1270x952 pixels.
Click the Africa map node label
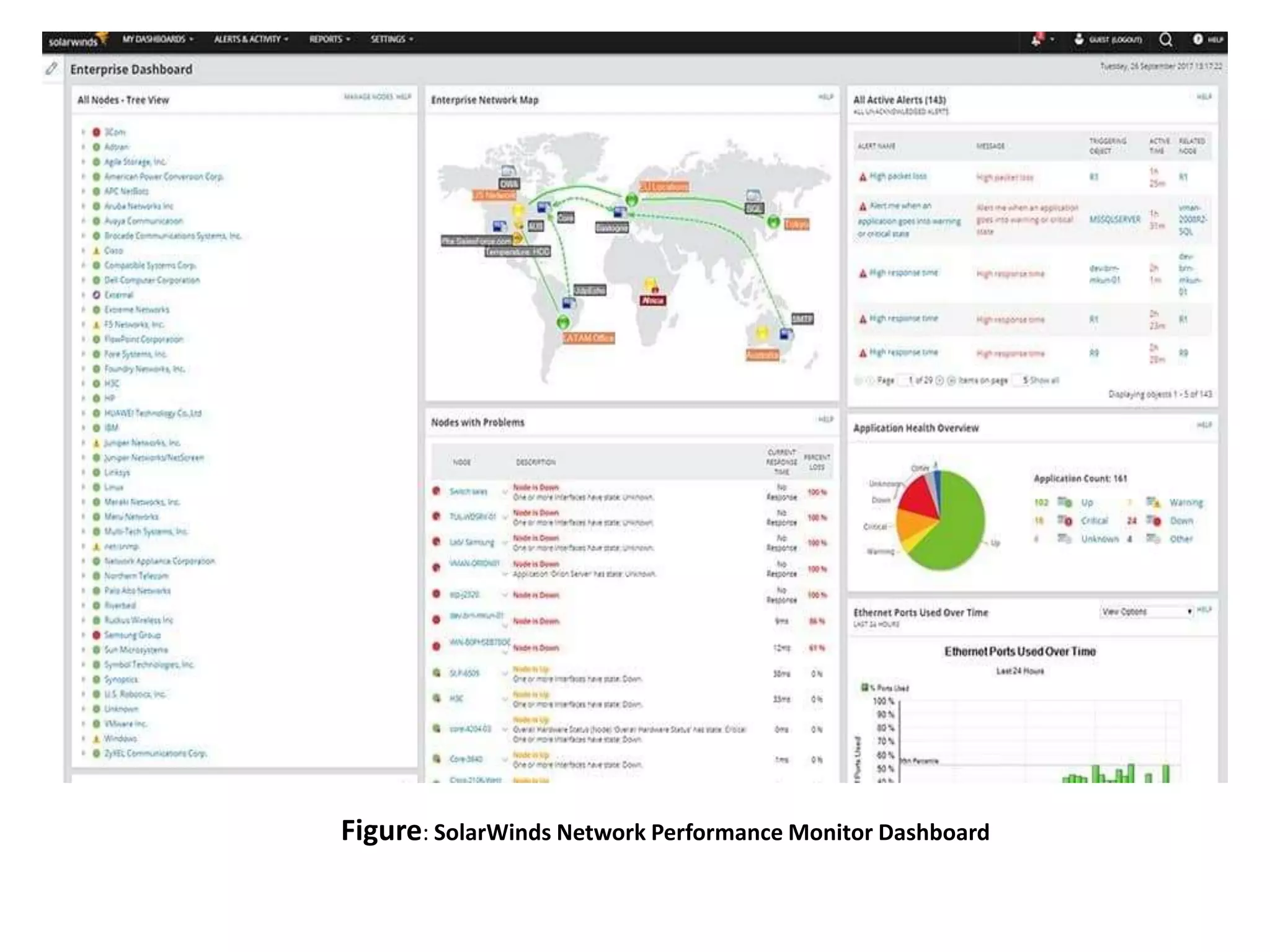pyautogui.click(x=652, y=301)
